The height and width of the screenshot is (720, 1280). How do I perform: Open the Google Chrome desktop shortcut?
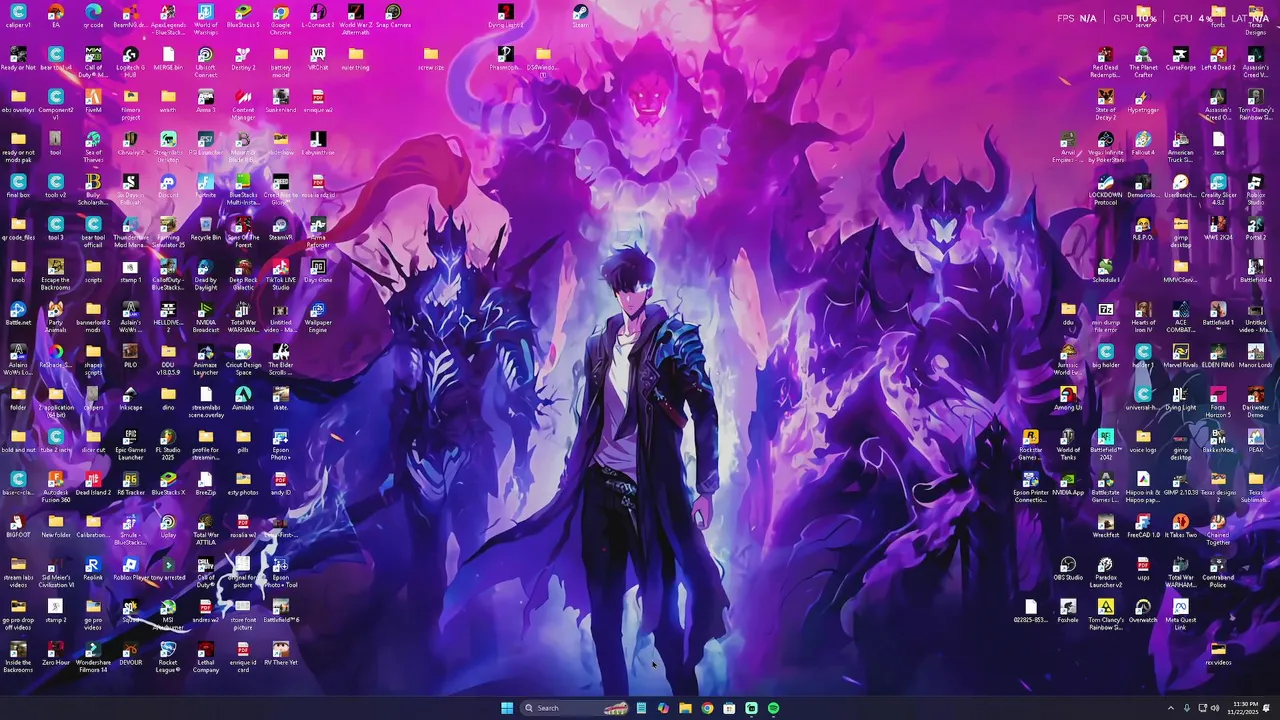click(280, 16)
